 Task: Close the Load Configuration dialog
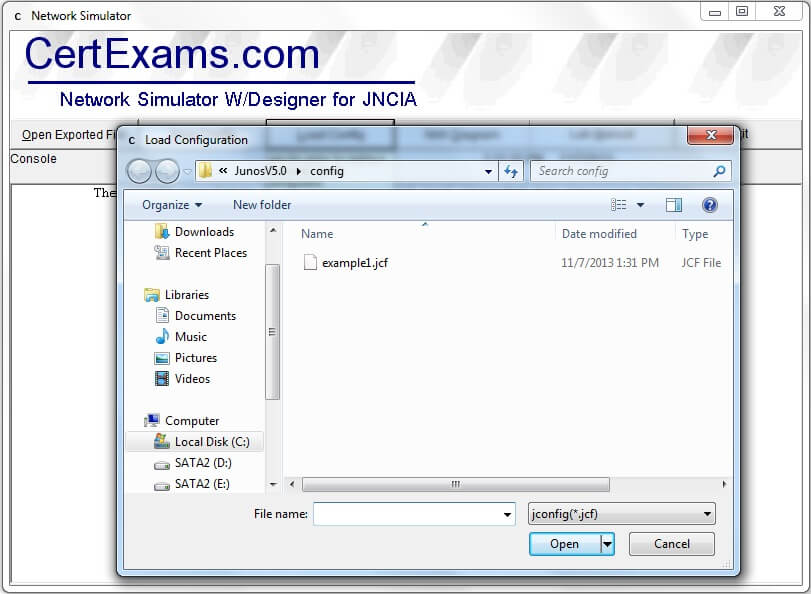pos(710,135)
